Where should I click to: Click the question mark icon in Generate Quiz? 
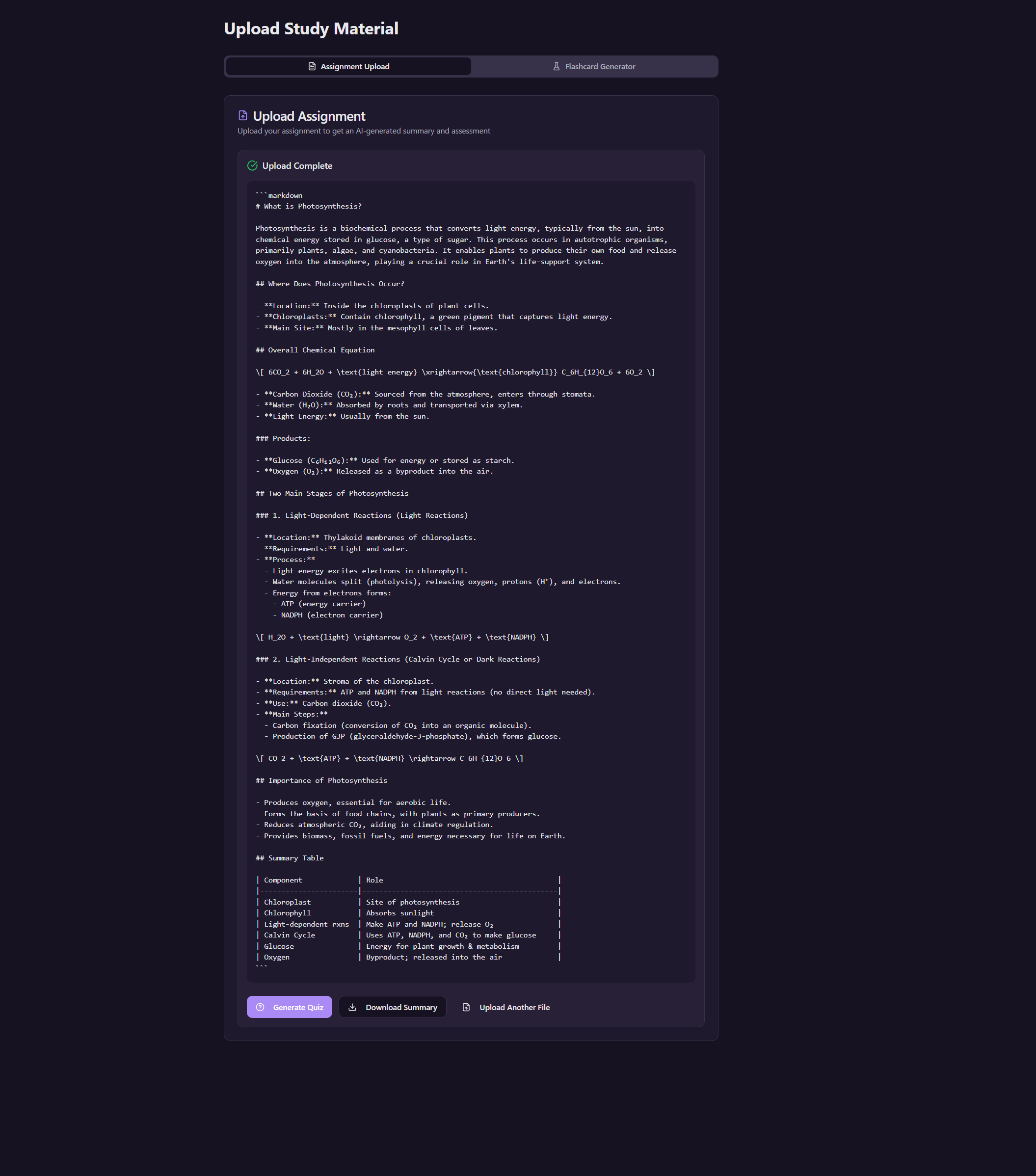pyautogui.click(x=260, y=1007)
